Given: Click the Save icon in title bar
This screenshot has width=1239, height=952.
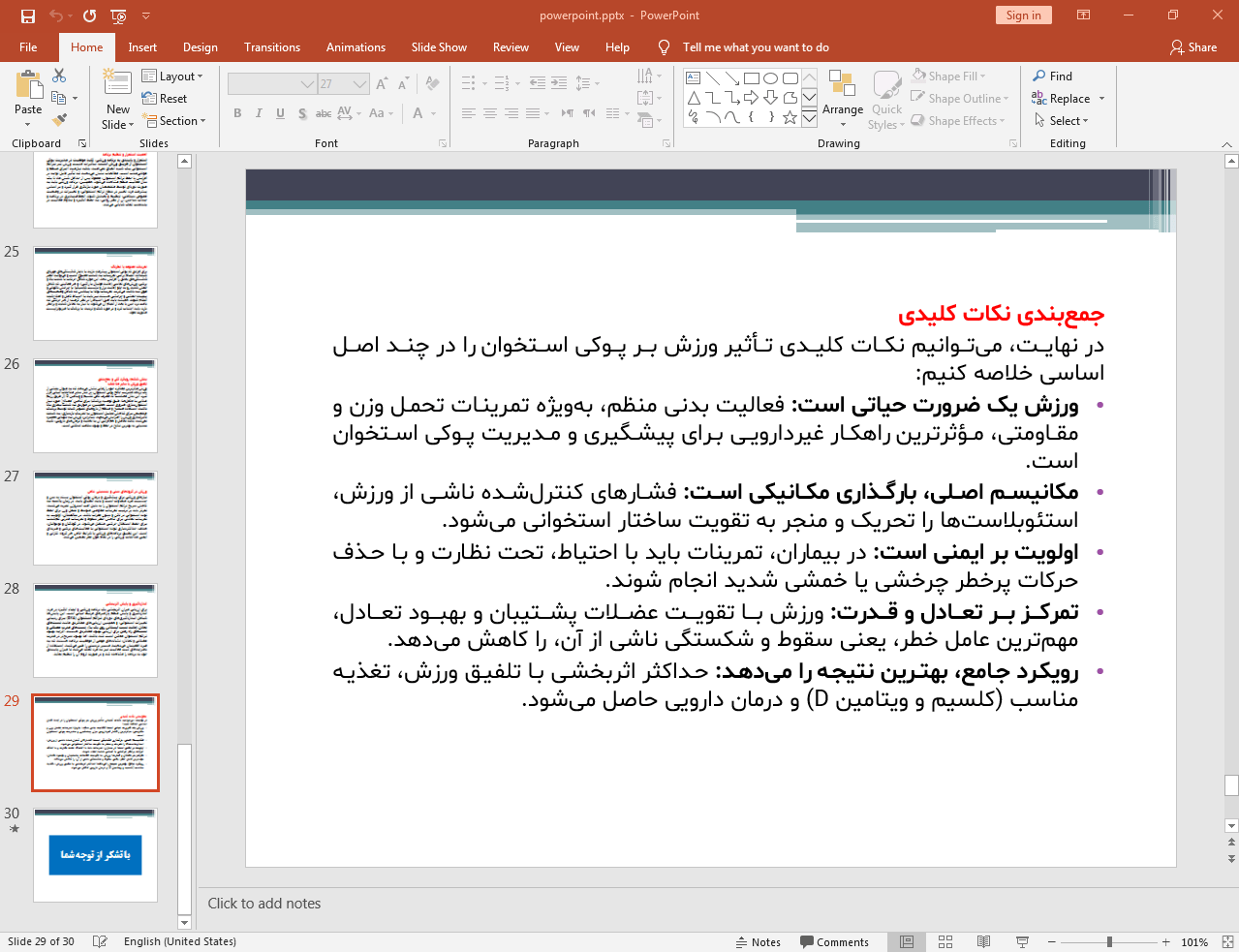Looking at the screenshot, I should pos(27,15).
